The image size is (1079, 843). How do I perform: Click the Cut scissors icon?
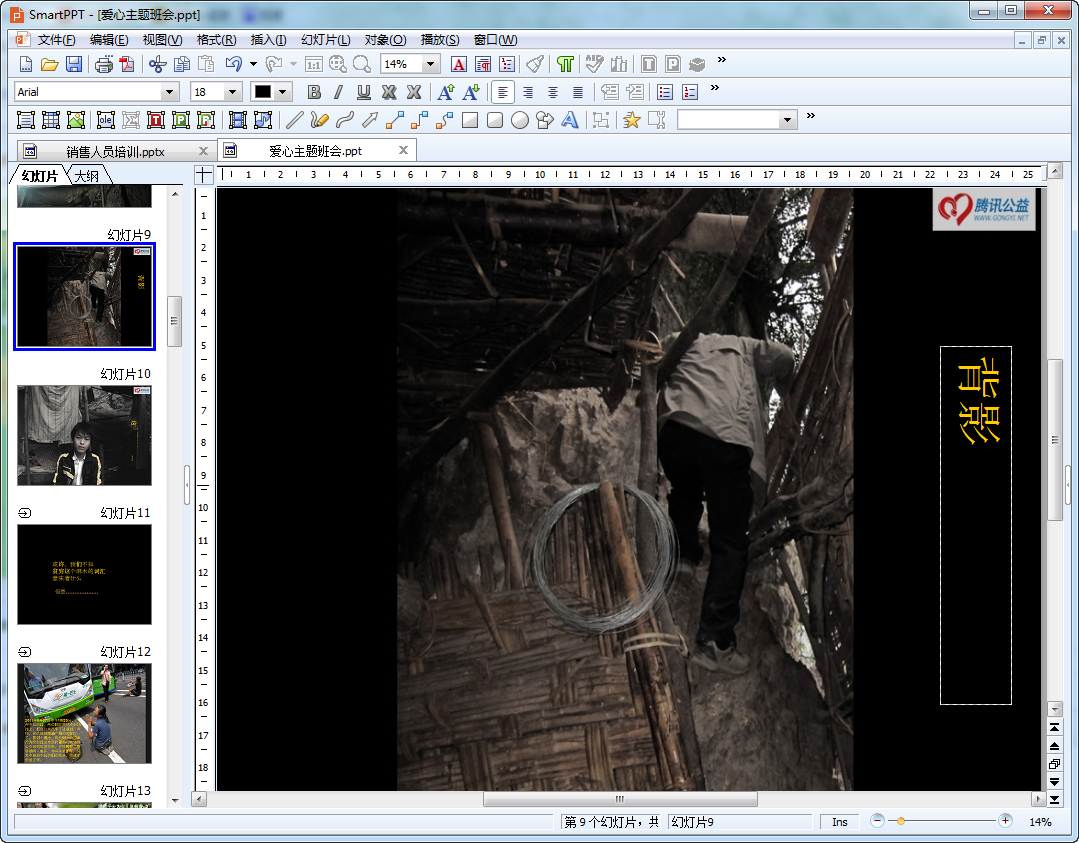point(156,64)
